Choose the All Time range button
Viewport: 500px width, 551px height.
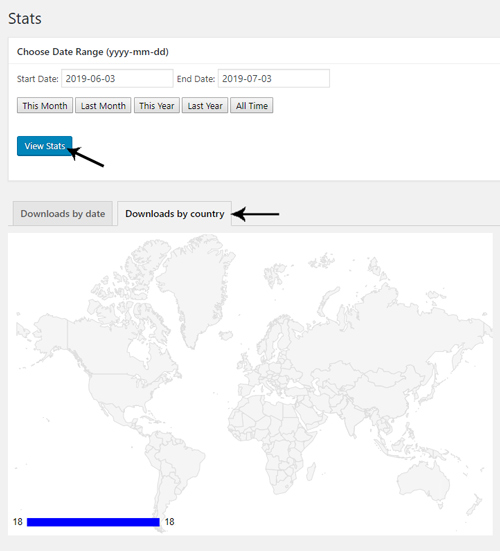click(x=252, y=105)
